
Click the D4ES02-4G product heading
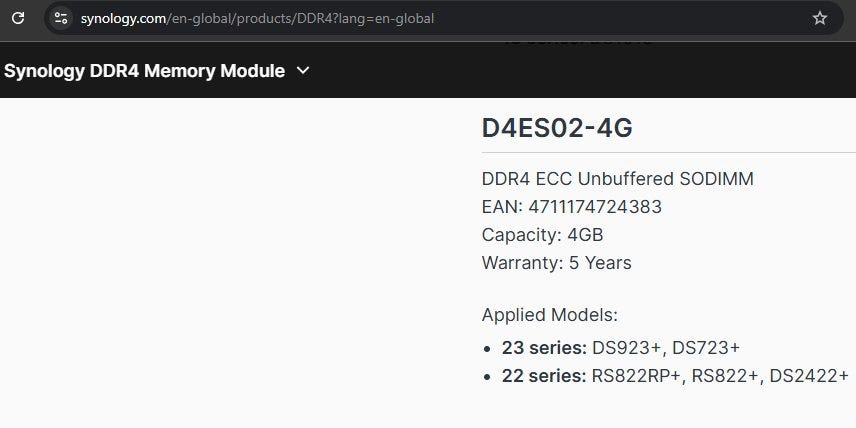[x=557, y=128]
